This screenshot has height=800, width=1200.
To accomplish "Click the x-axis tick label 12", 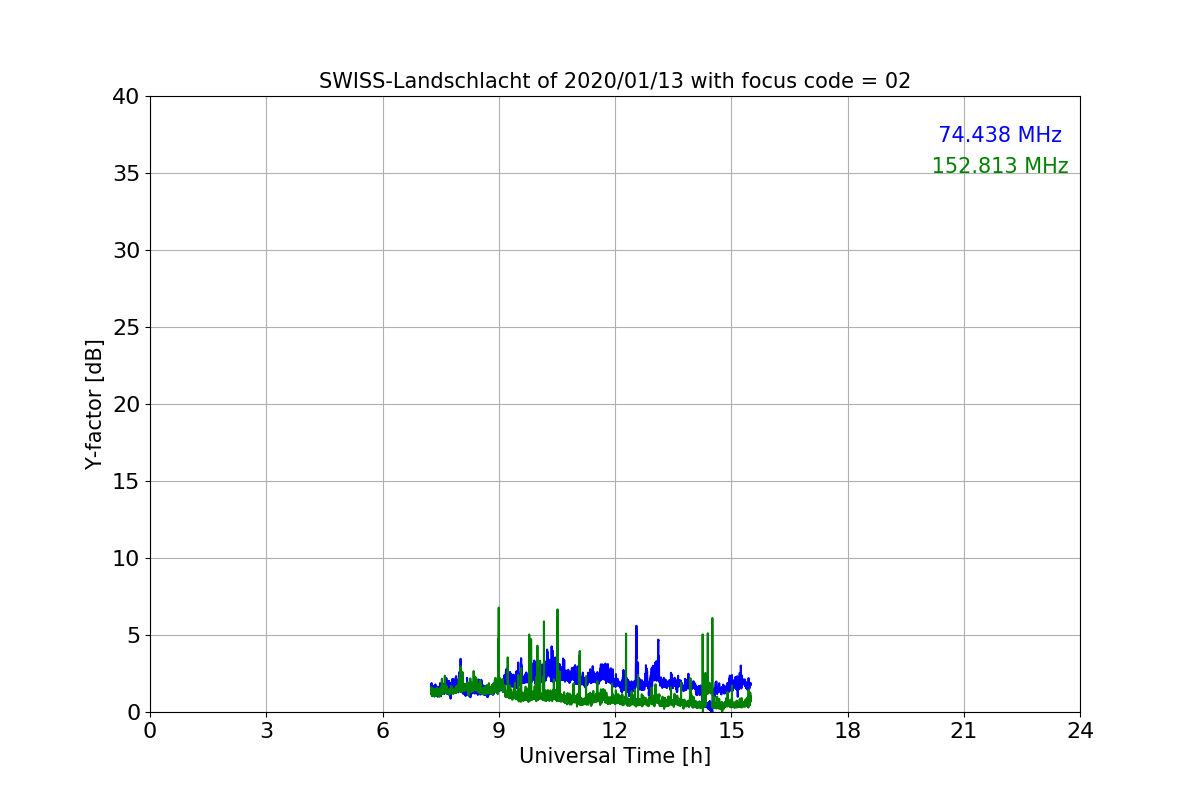I will click(615, 731).
